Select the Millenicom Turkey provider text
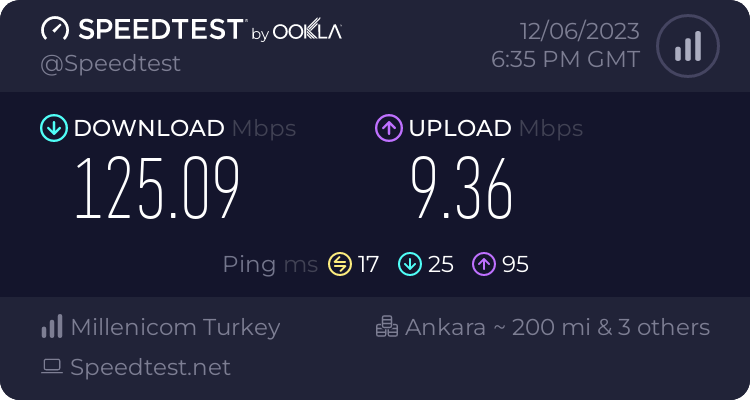Image resolution: width=750 pixels, height=400 pixels. (175, 328)
